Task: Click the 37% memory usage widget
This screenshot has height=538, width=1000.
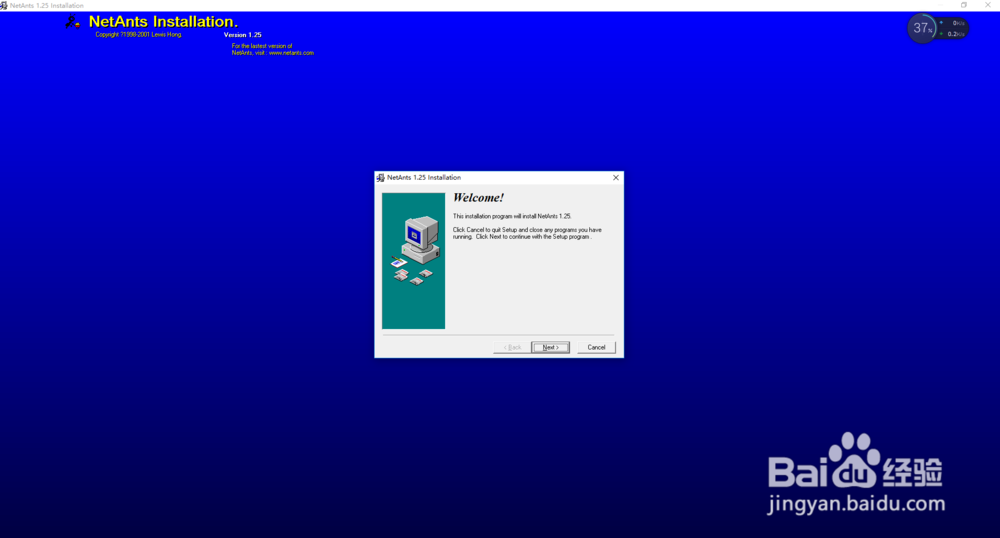Action: 921,28
